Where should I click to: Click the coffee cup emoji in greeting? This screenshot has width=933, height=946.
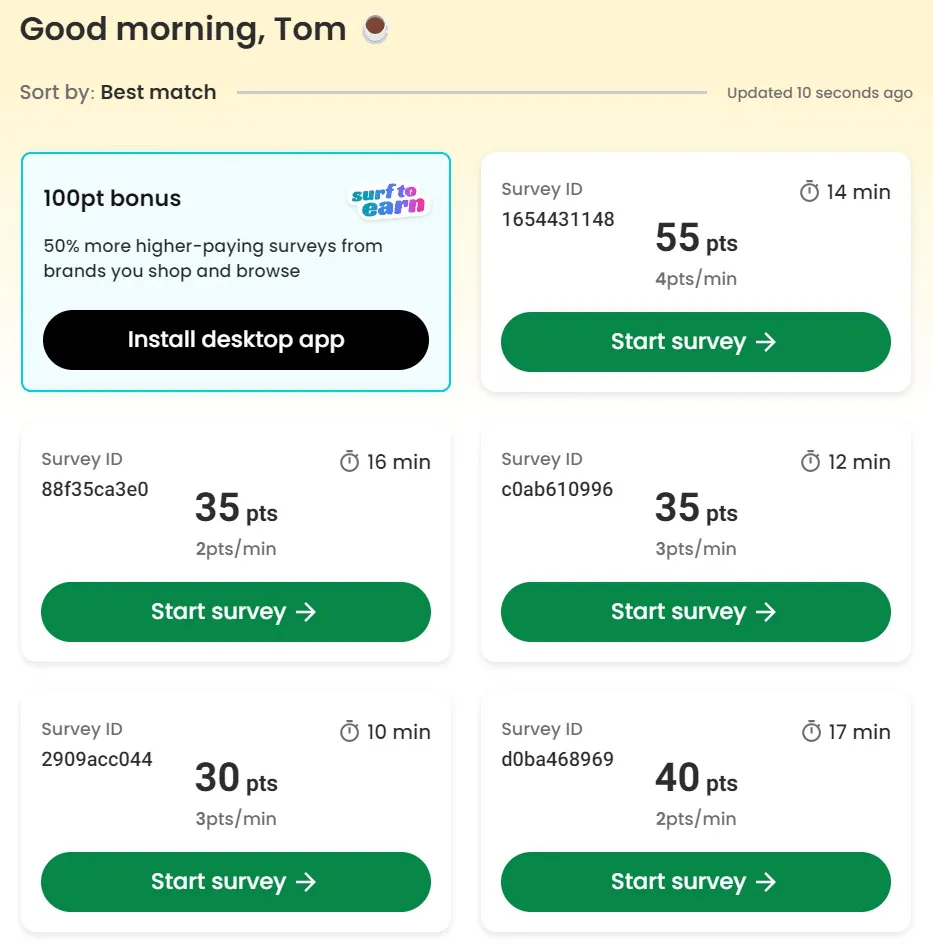375,29
